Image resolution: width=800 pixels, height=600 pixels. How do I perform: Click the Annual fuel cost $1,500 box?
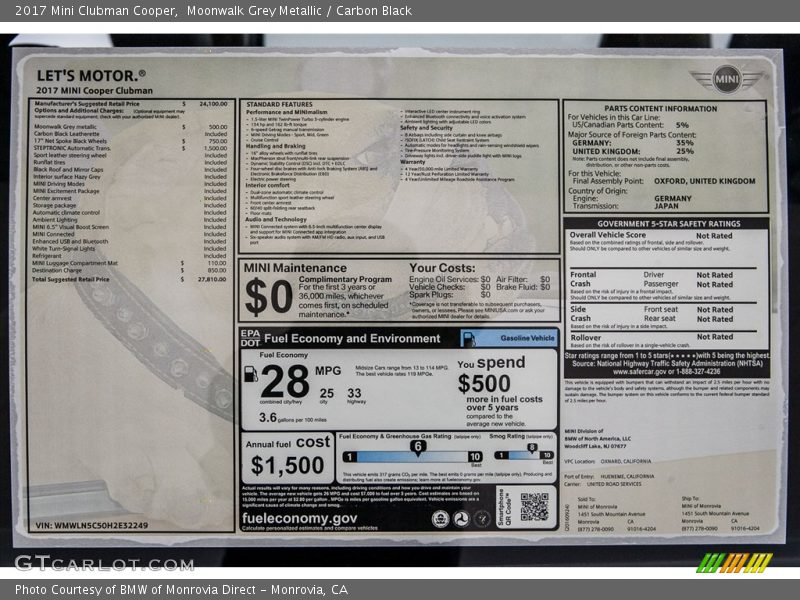[x=288, y=458]
